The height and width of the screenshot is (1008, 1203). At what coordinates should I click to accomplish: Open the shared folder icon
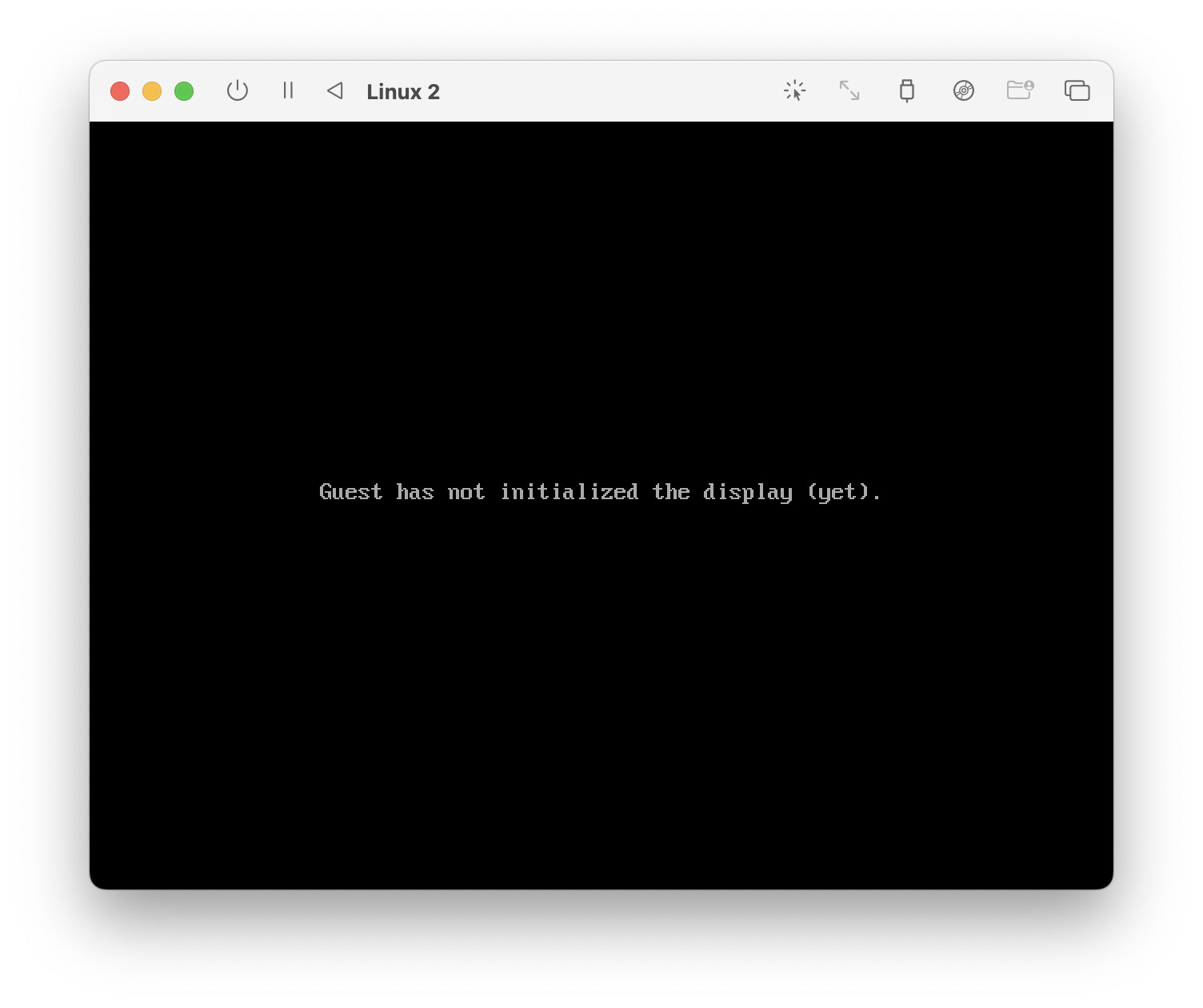(1020, 90)
